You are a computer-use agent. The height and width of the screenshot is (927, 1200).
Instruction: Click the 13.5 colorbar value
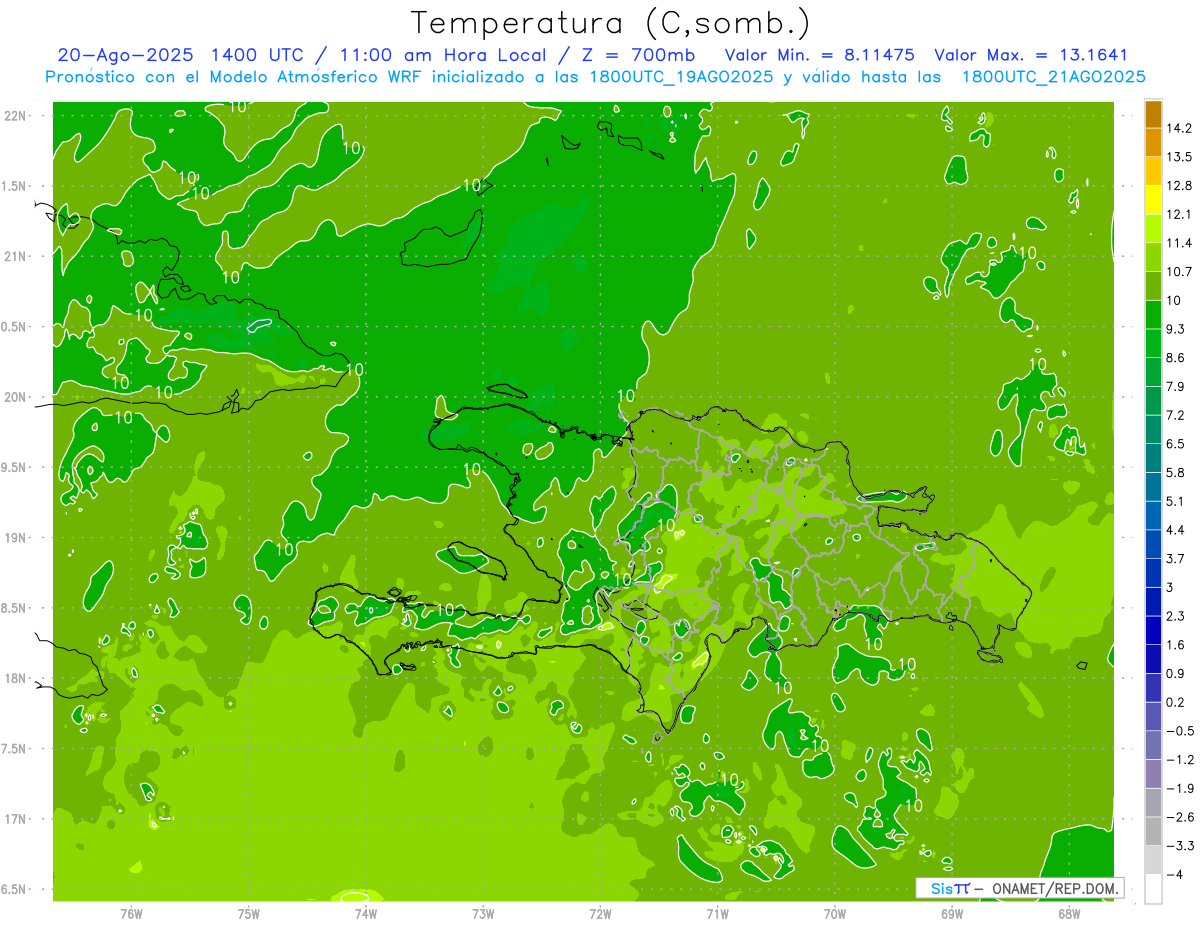click(1179, 157)
